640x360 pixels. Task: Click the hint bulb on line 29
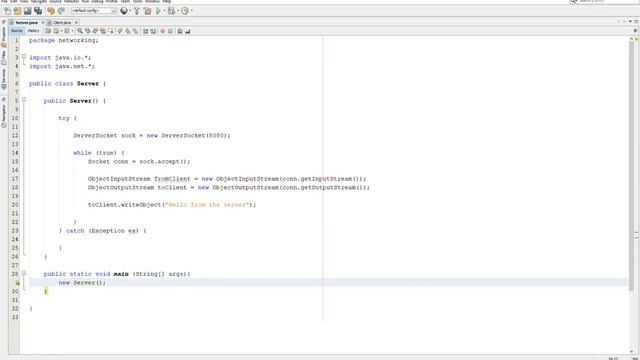coord(18,282)
